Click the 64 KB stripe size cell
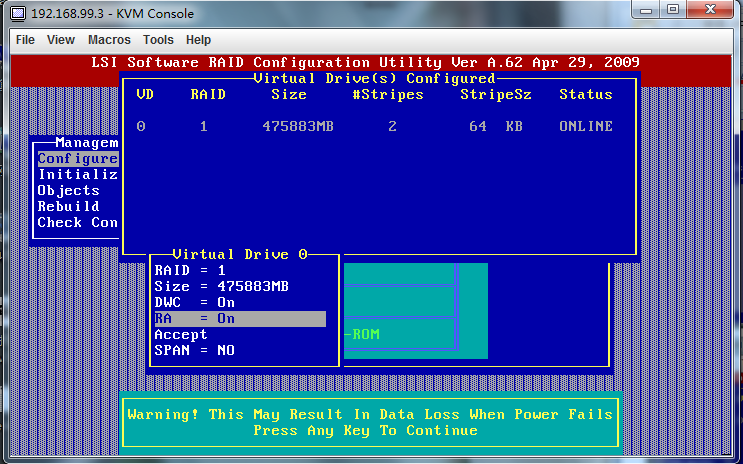 coord(496,127)
